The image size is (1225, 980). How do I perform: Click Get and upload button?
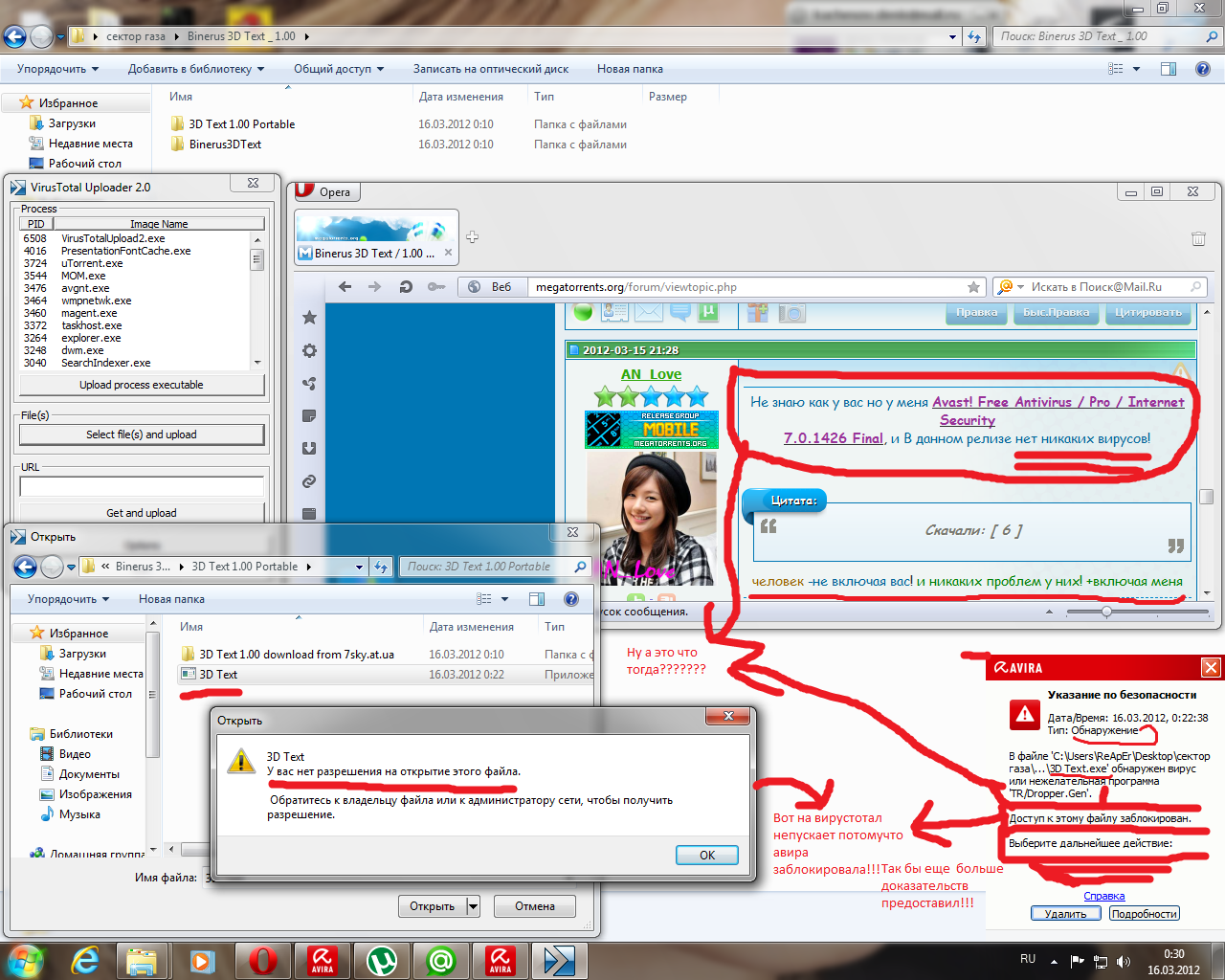pyautogui.click(x=142, y=513)
